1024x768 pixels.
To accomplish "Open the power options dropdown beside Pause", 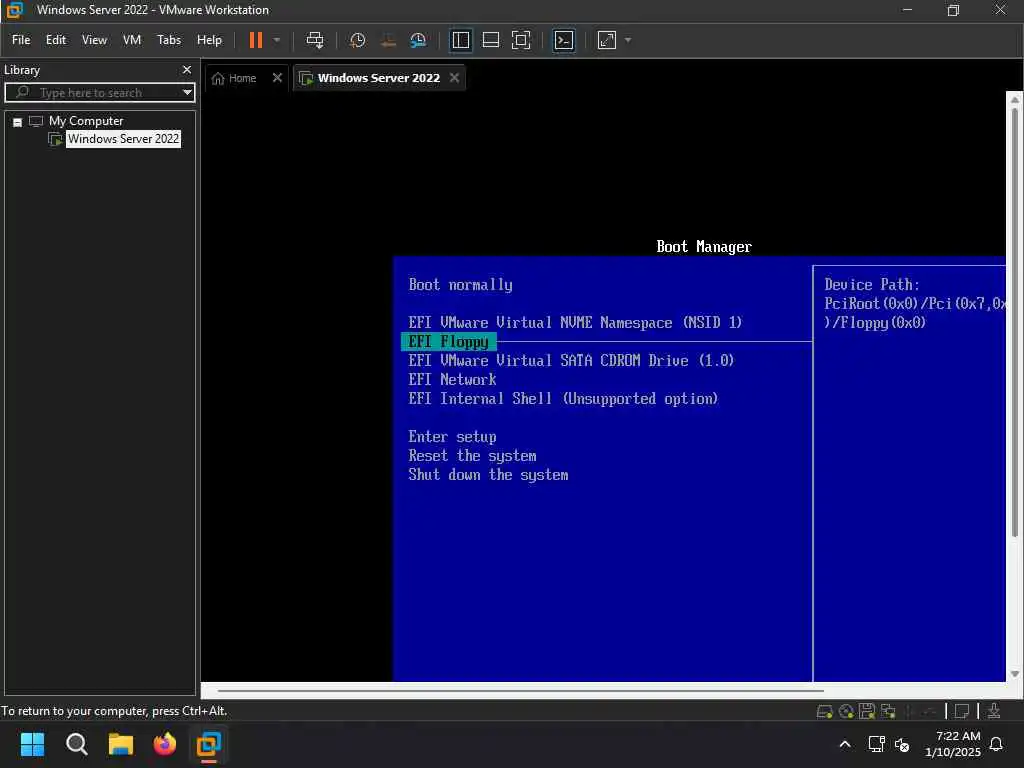I will pos(277,40).
